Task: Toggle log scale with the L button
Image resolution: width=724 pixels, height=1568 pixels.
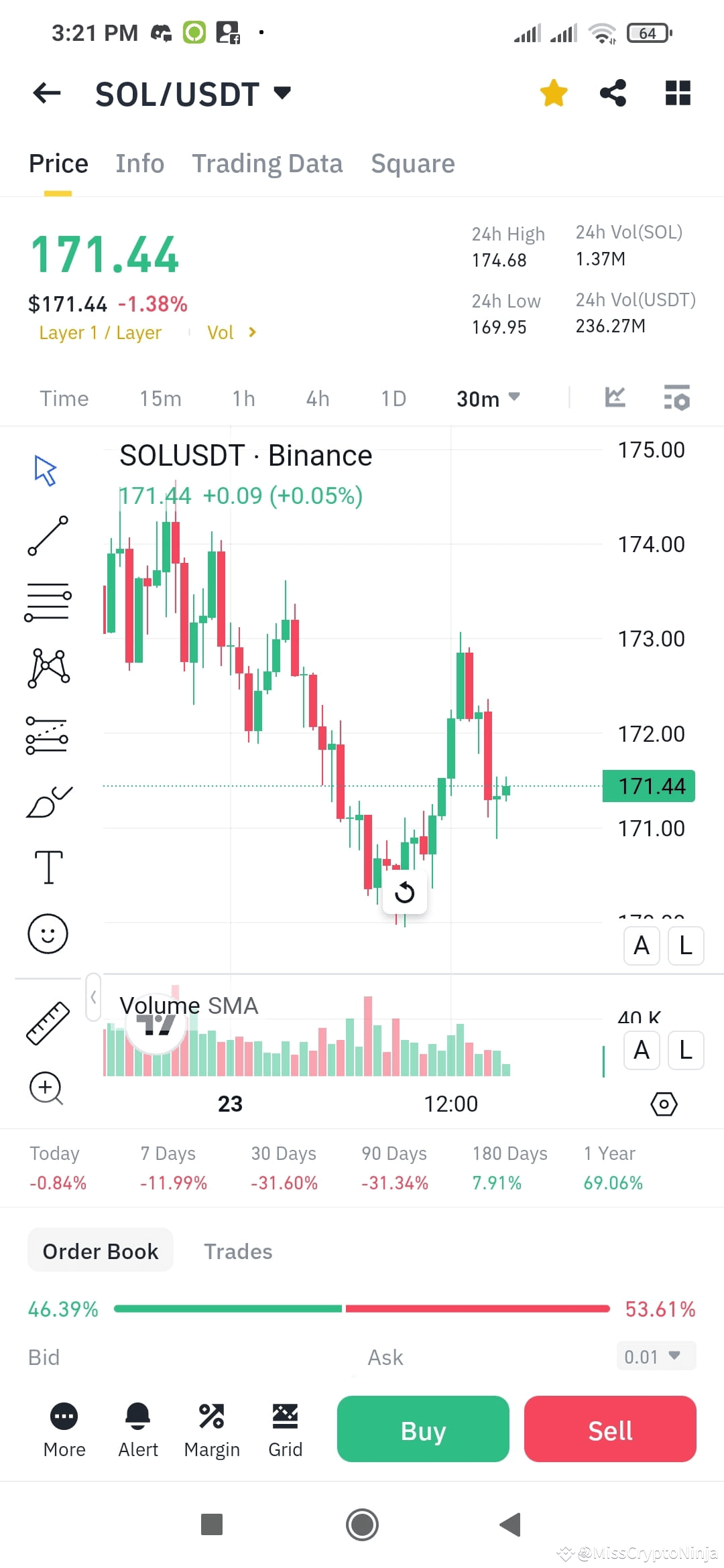Action: pyautogui.click(x=685, y=946)
